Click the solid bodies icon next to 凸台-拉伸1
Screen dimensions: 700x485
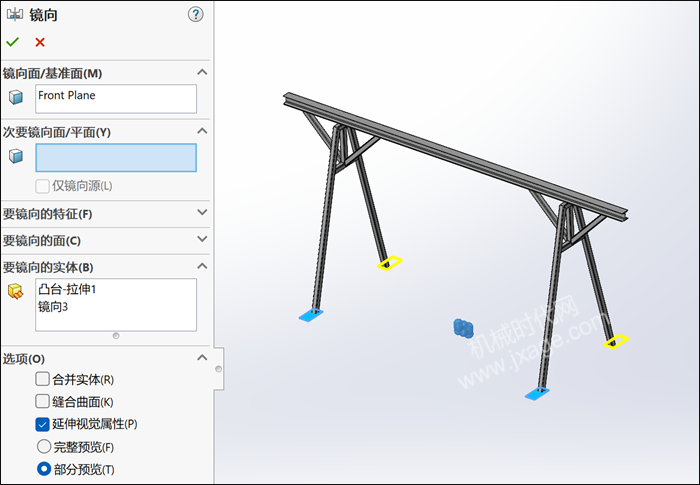[16, 291]
